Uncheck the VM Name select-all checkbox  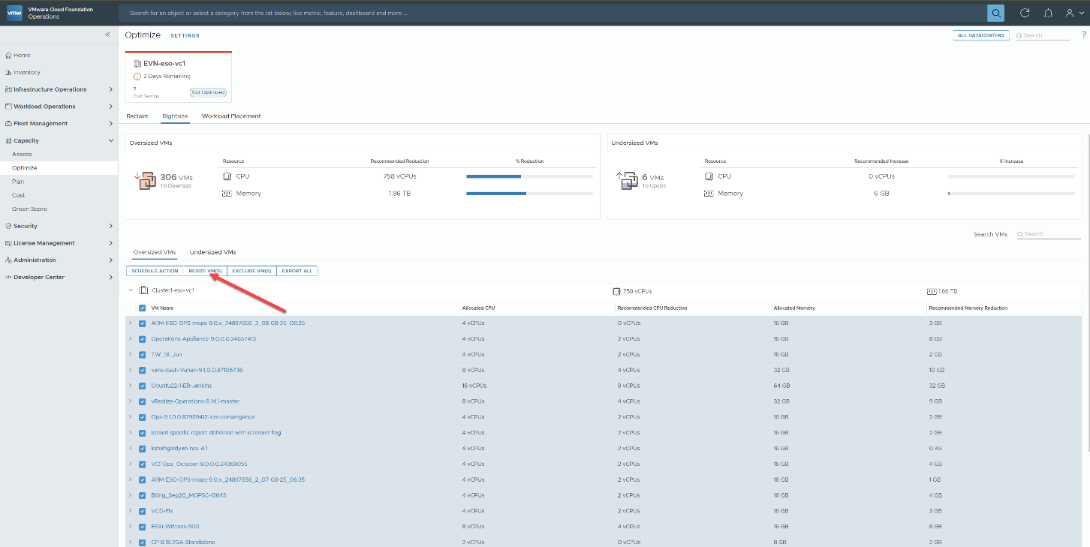coord(143,308)
